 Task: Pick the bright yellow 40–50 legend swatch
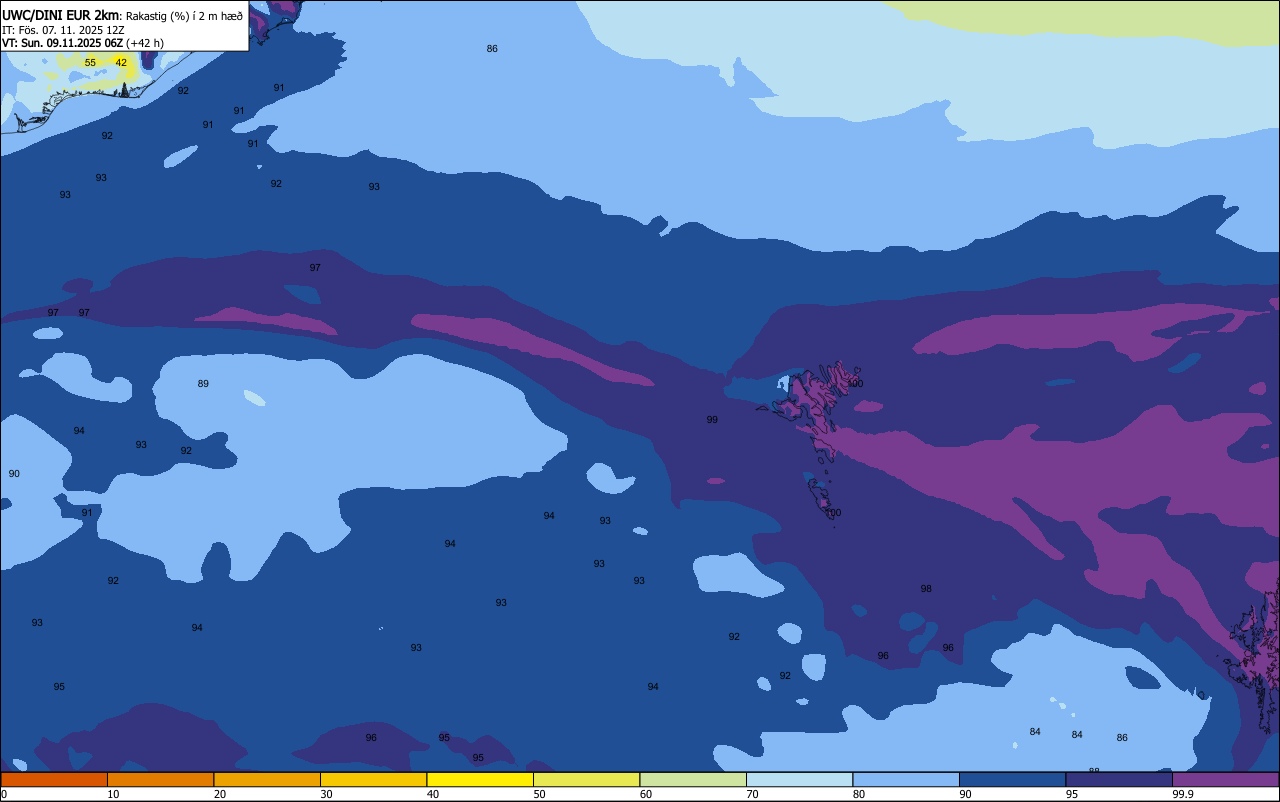(x=480, y=779)
